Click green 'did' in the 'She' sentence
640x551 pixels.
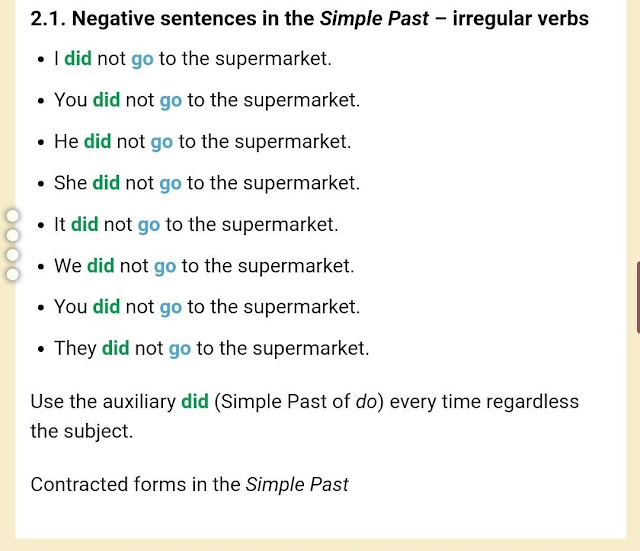(x=106, y=183)
